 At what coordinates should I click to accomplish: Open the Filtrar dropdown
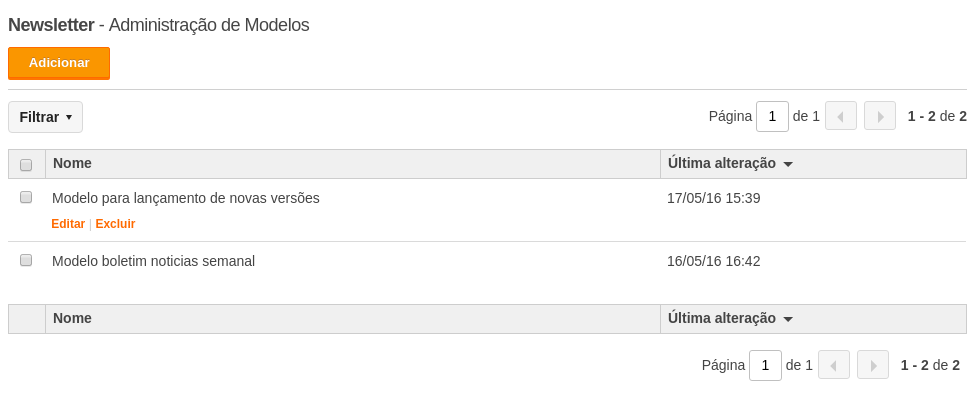[x=45, y=117]
